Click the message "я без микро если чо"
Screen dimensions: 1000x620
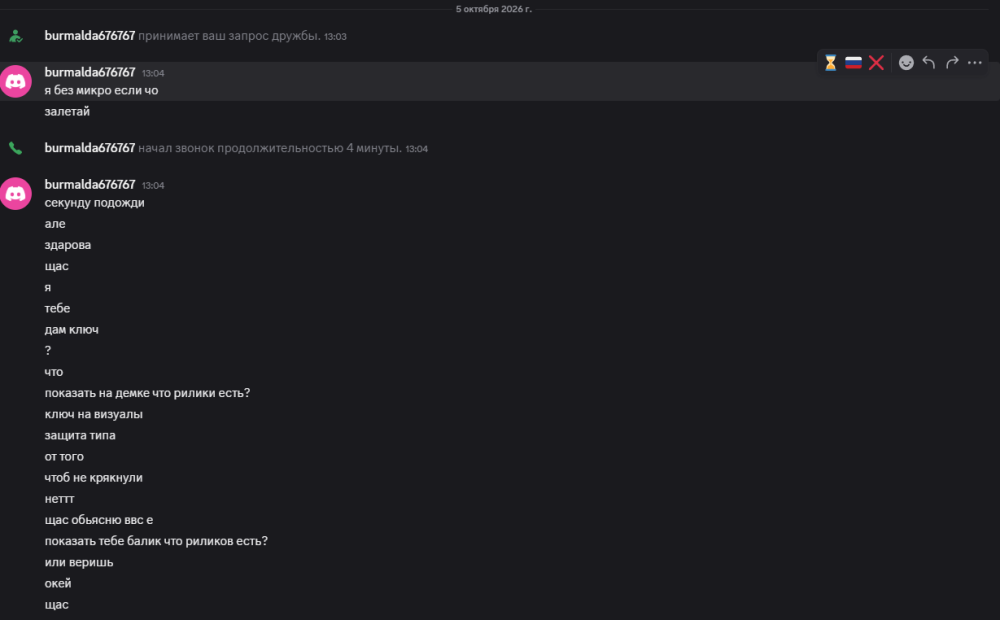click(101, 91)
